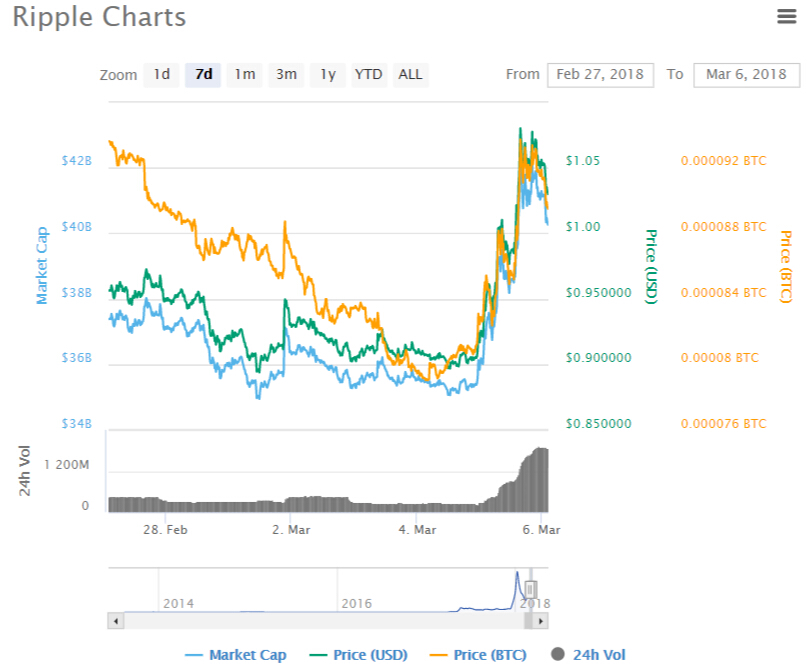Choose the 1y zoom option
The width and height of the screenshot is (811, 672).
328,75
